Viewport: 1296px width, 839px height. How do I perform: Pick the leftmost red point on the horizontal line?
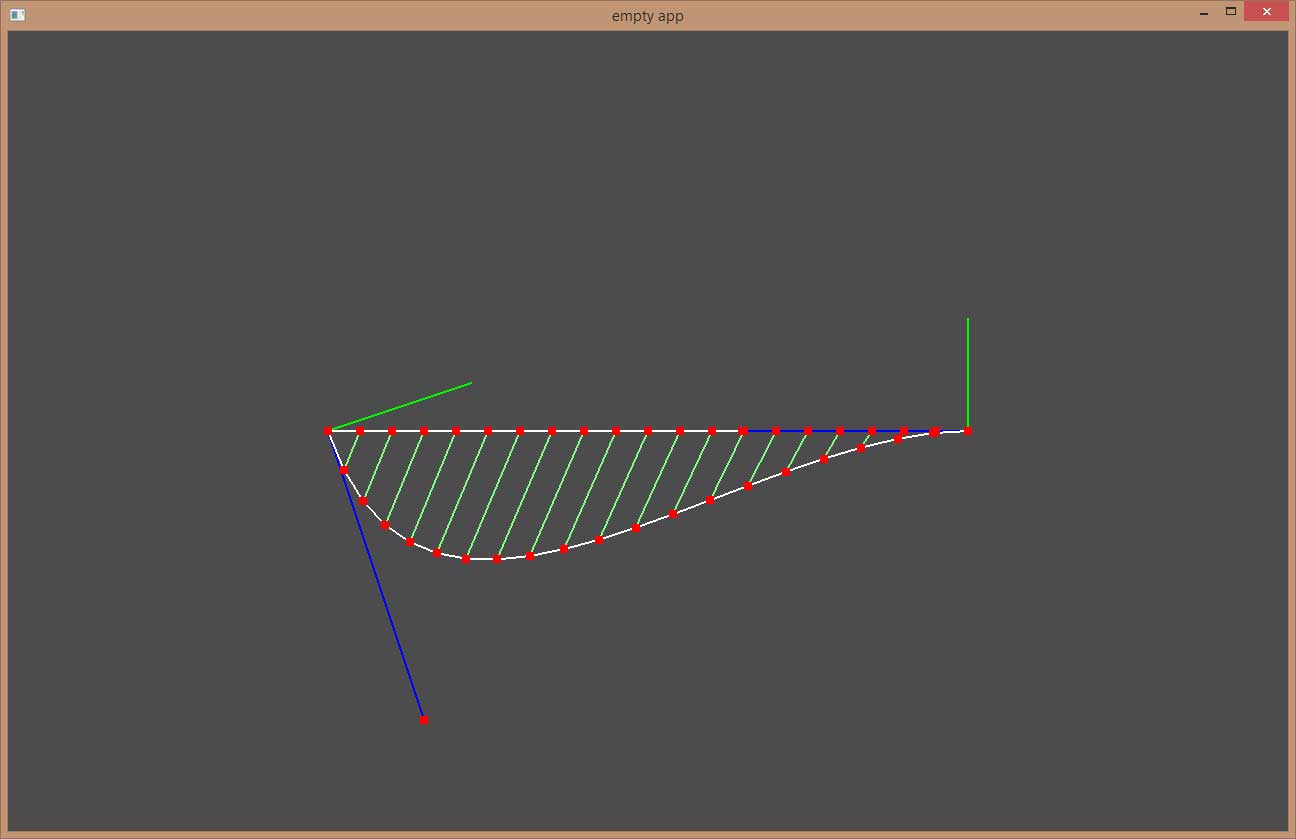pyautogui.click(x=328, y=431)
